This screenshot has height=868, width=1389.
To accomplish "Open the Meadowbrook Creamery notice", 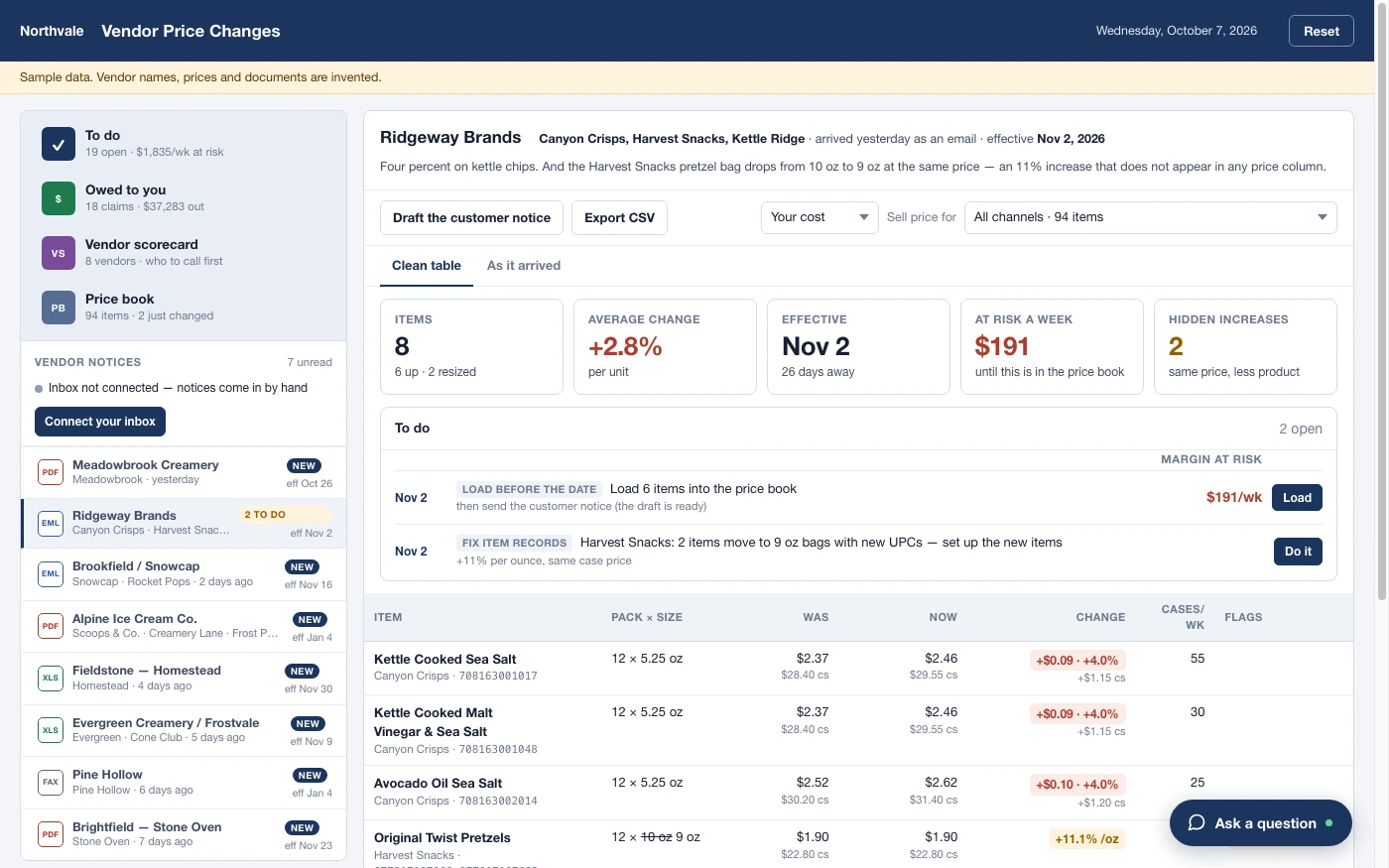I will point(184,472).
